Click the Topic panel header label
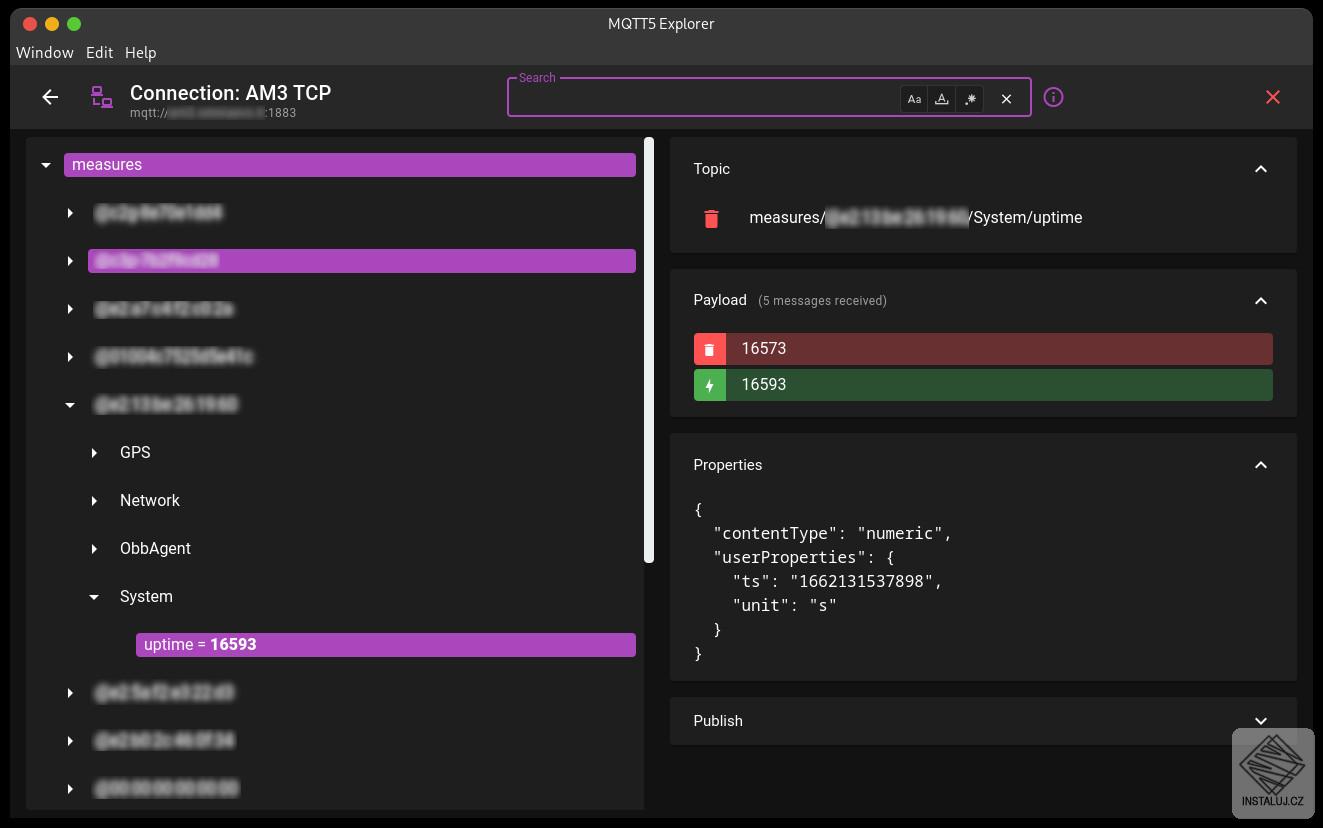Viewport: 1323px width, 828px height. click(x=712, y=169)
